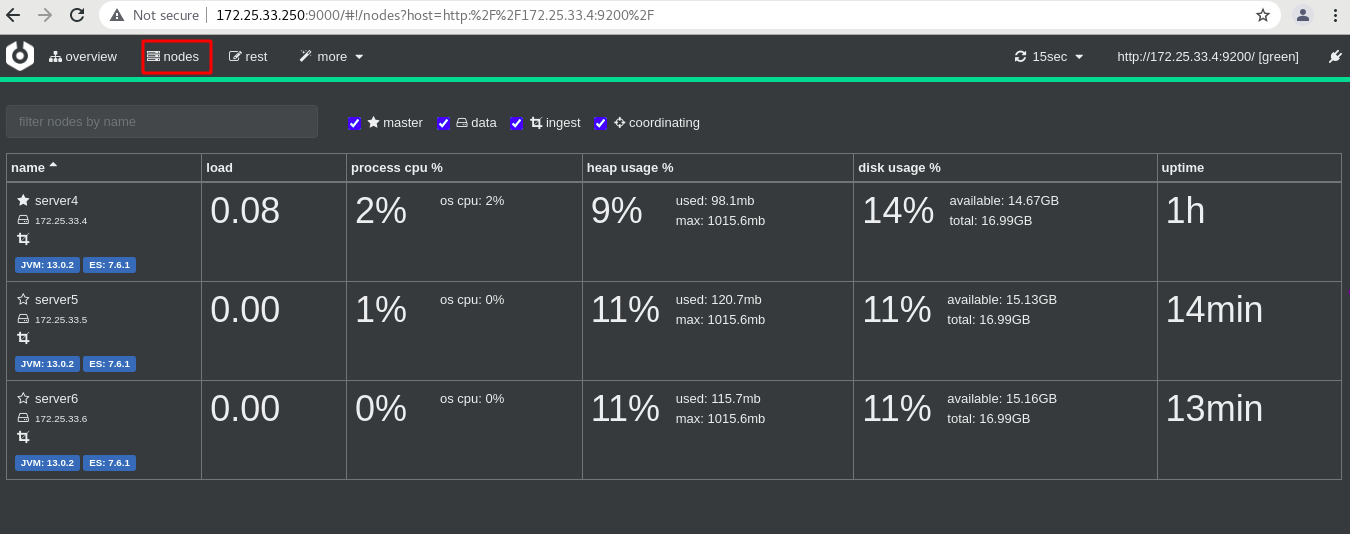
Task: Expand the more menu
Action: click(x=331, y=57)
